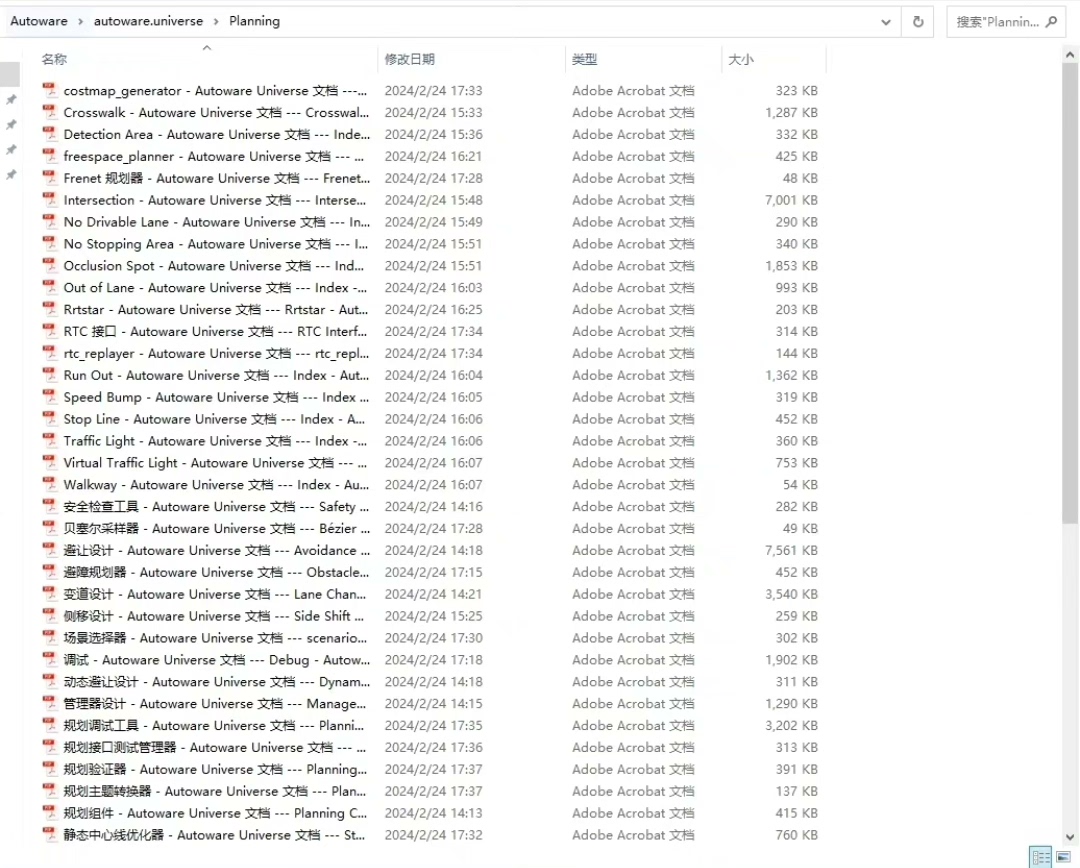Click the date 2024/2/24 17:33 cell

pos(433,90)
